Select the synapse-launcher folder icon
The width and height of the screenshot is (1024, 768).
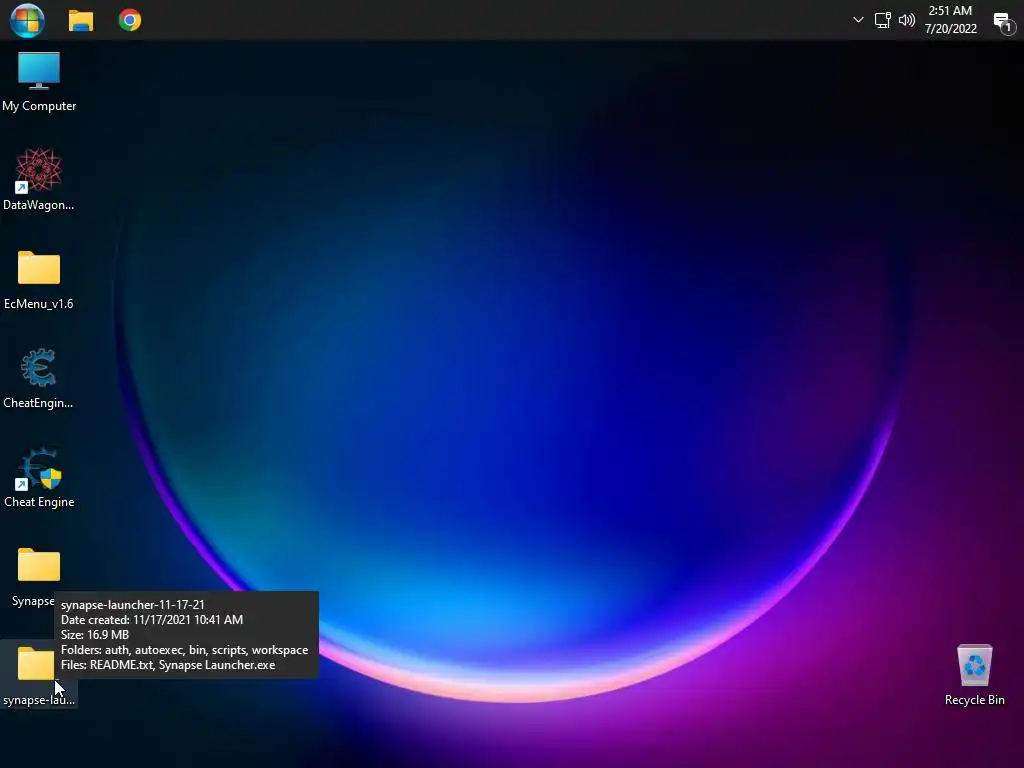36,664
